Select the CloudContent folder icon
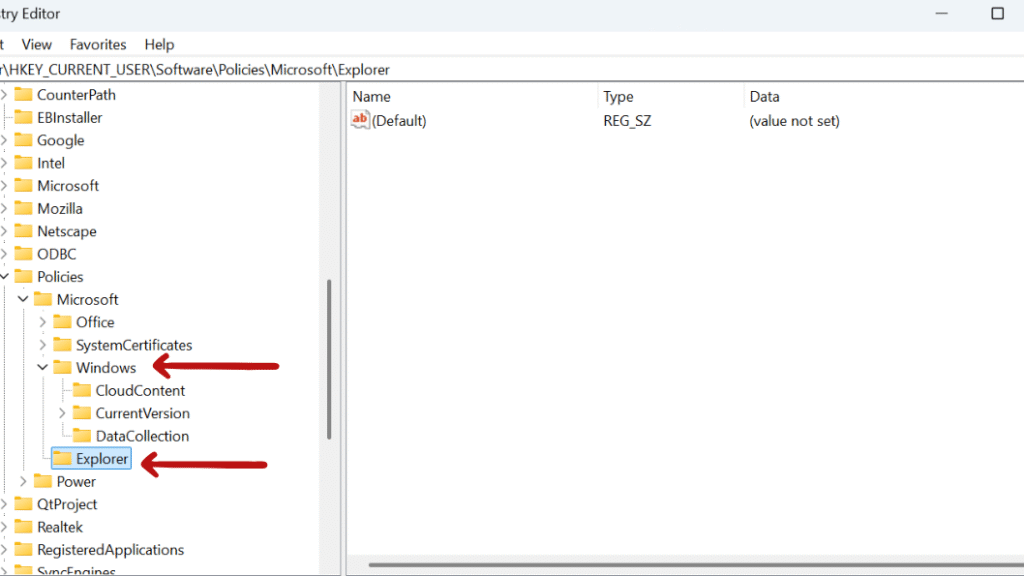The height and width of the screenshot is (576, 1024). coord(82,391)
